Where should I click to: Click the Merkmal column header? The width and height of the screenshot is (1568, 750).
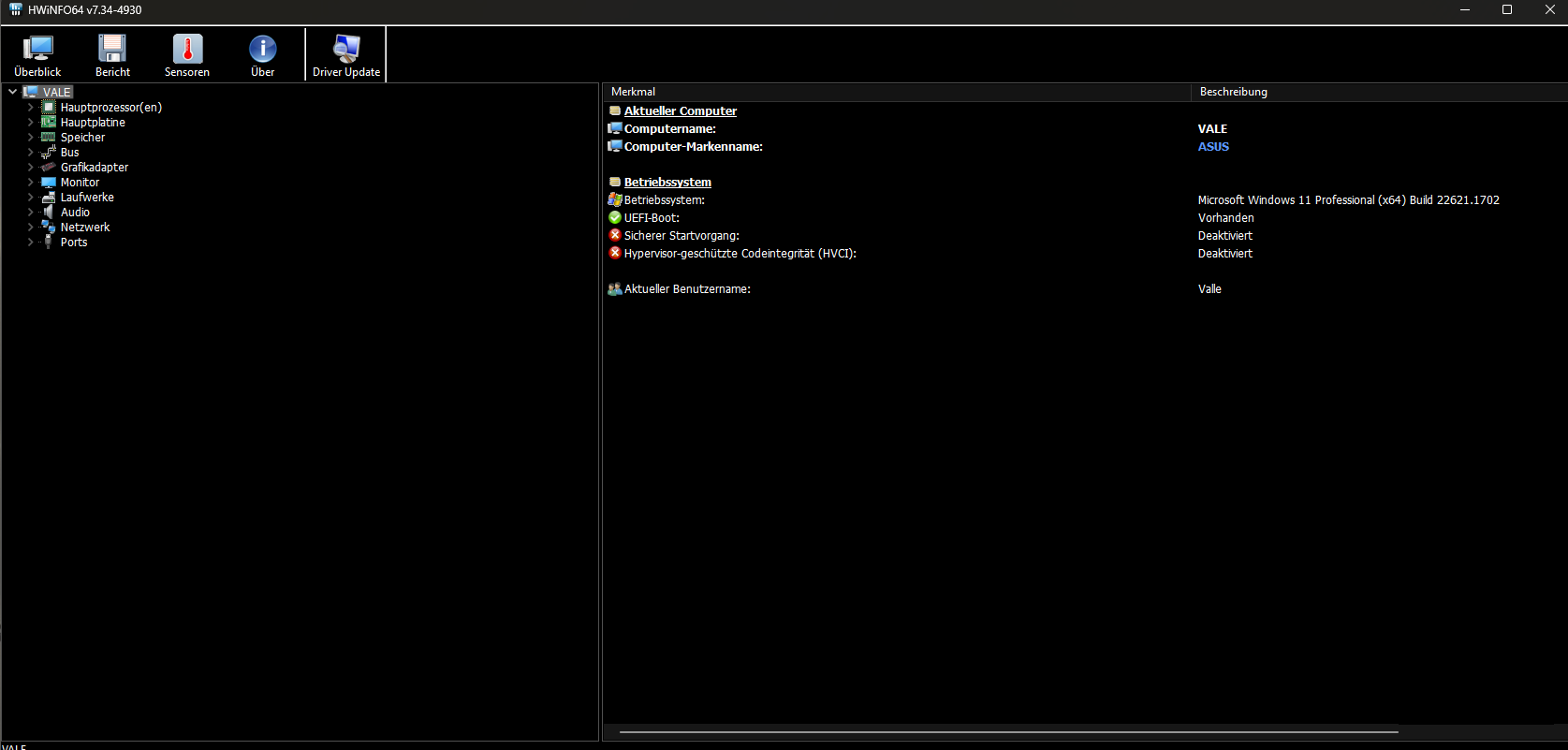click(x=896, y=92)
